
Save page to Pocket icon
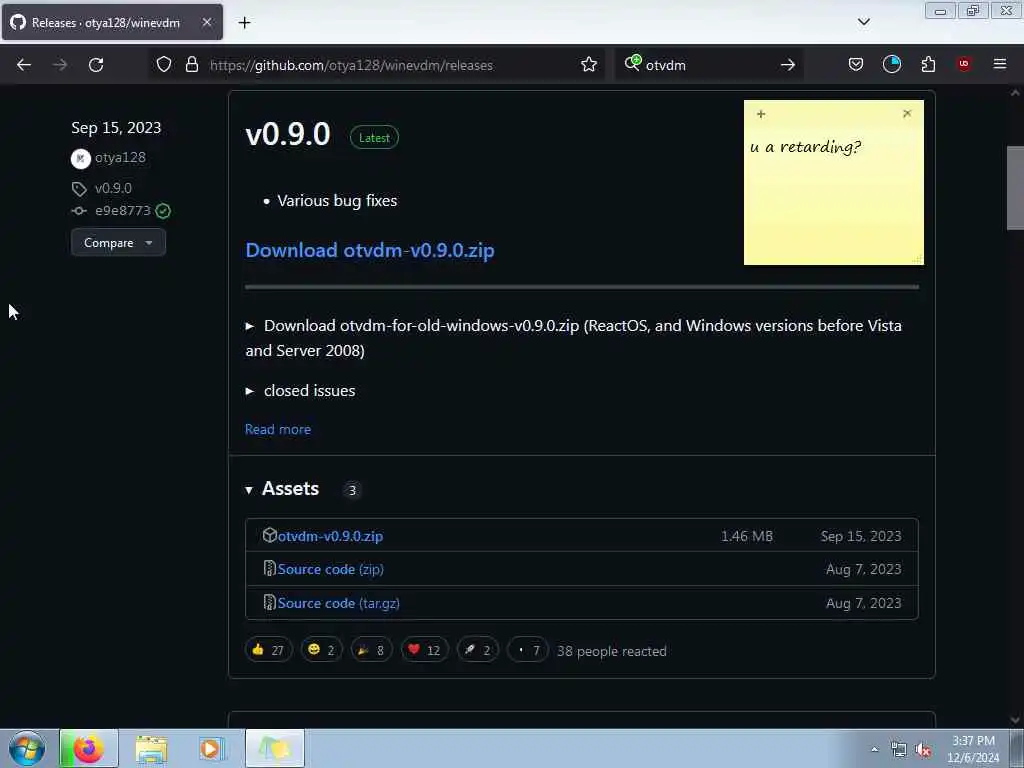(856, 64)
